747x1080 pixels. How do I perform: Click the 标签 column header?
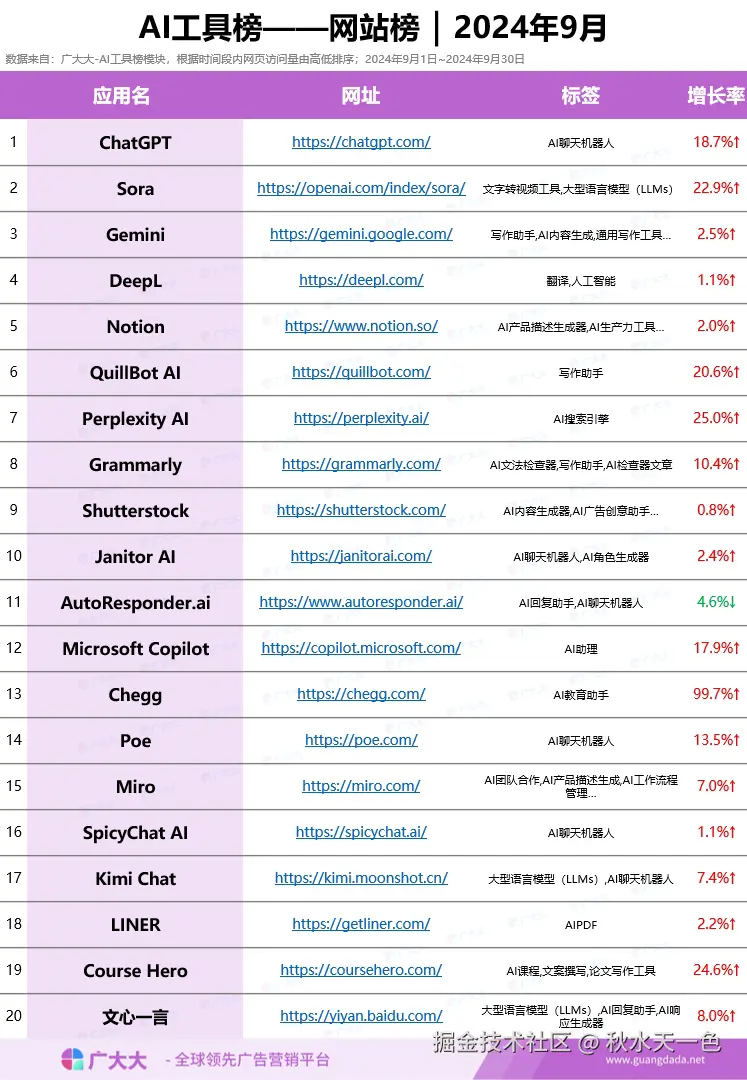(x=580, y=96)
